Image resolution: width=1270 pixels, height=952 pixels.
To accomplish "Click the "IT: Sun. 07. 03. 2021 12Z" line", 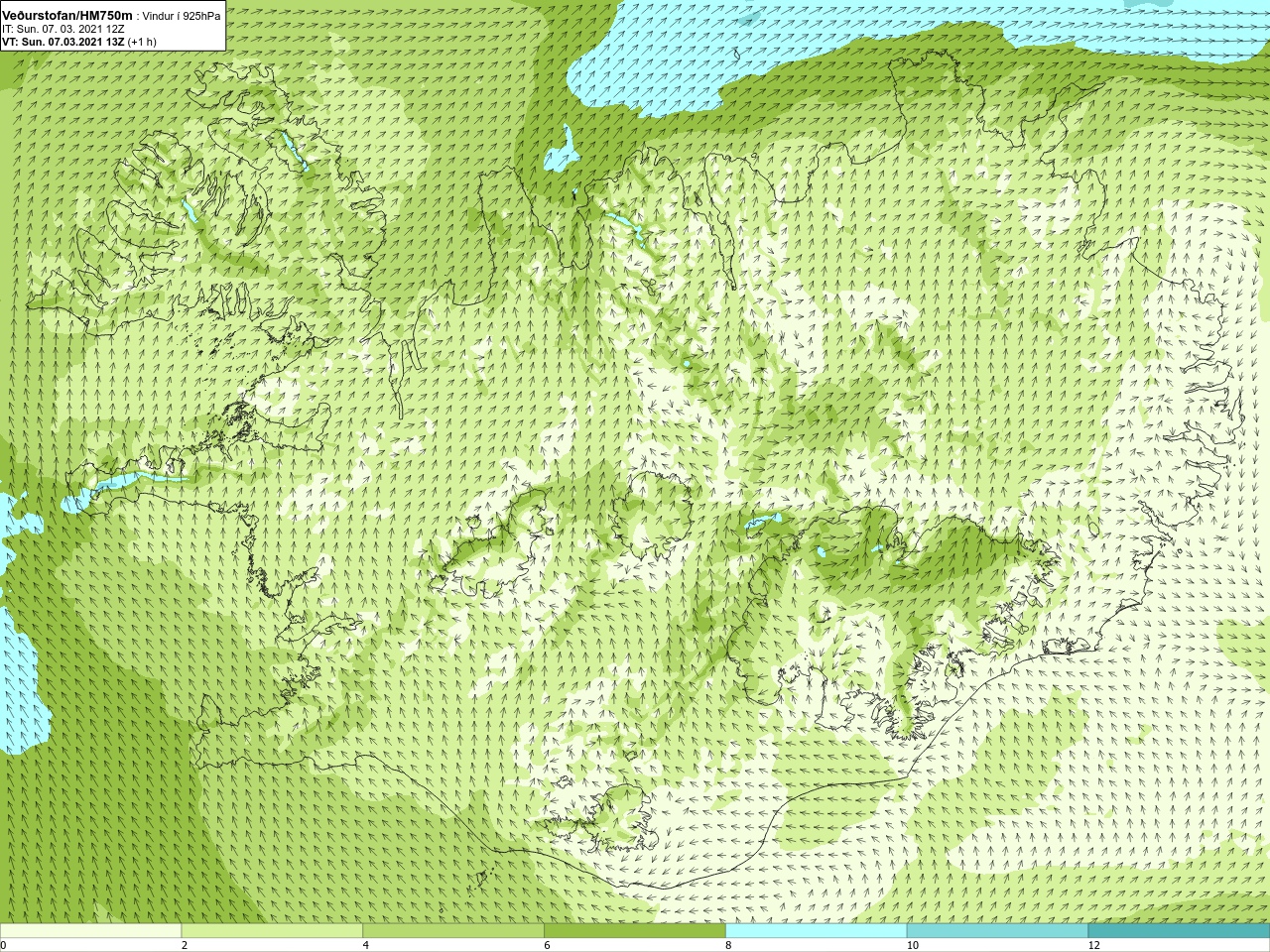I will 63,29.
